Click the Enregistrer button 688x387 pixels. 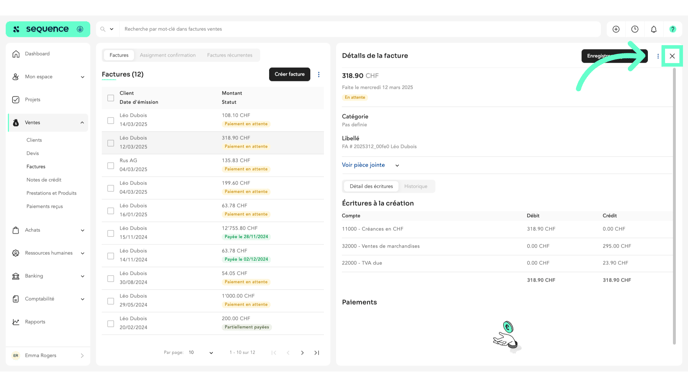pos(614,56)
